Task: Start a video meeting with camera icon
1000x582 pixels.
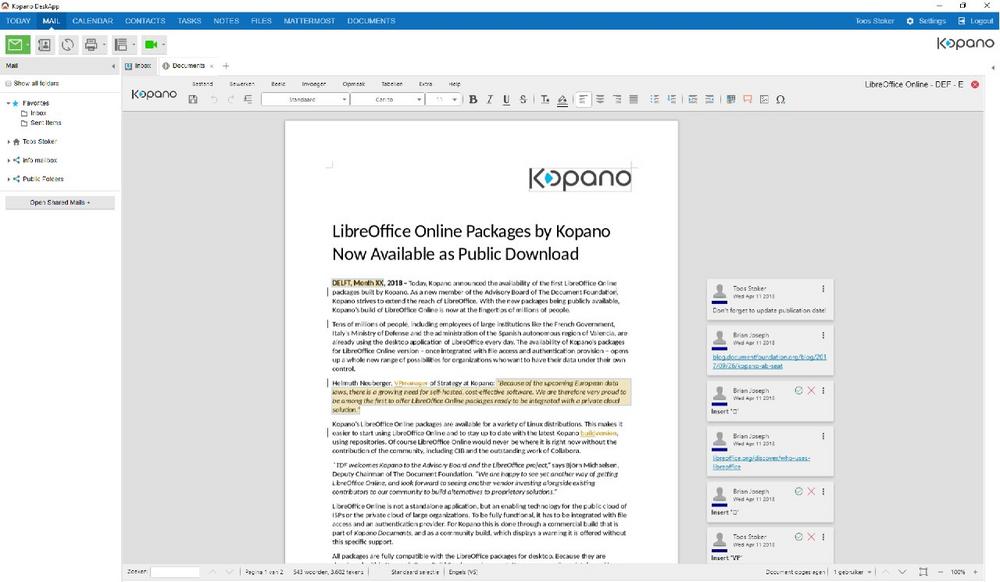Action: tap(150, 44)
